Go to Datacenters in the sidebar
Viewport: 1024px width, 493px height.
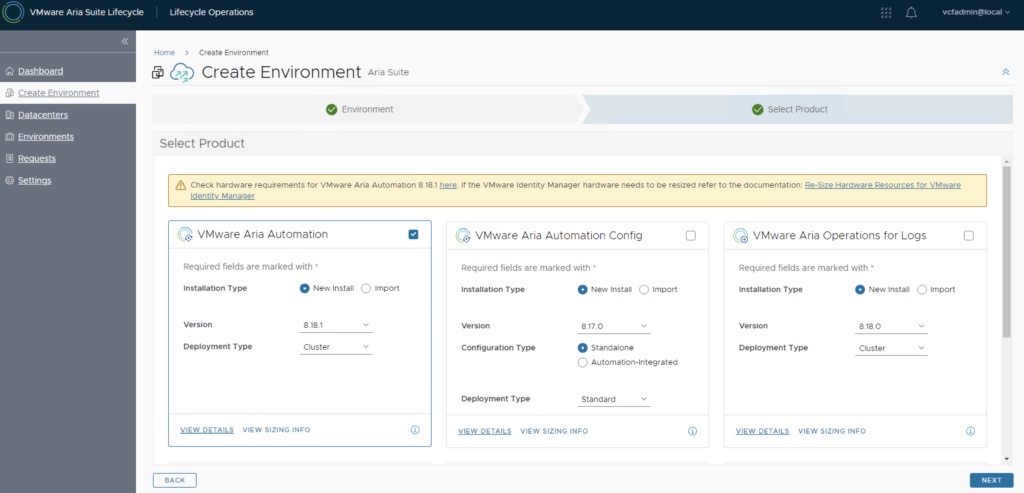click(39, 115)
